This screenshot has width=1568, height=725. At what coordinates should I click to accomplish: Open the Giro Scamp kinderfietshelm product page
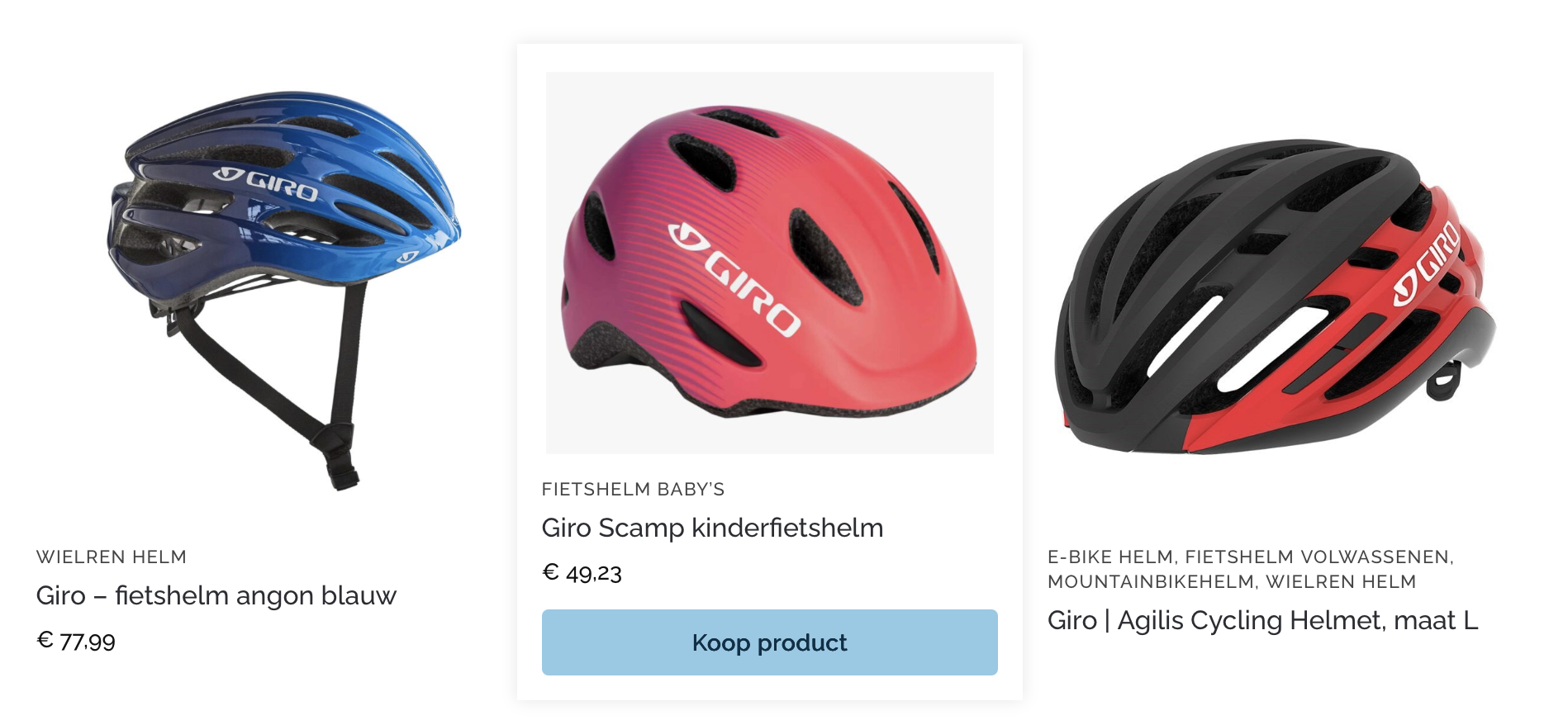(x=712, y=527)
